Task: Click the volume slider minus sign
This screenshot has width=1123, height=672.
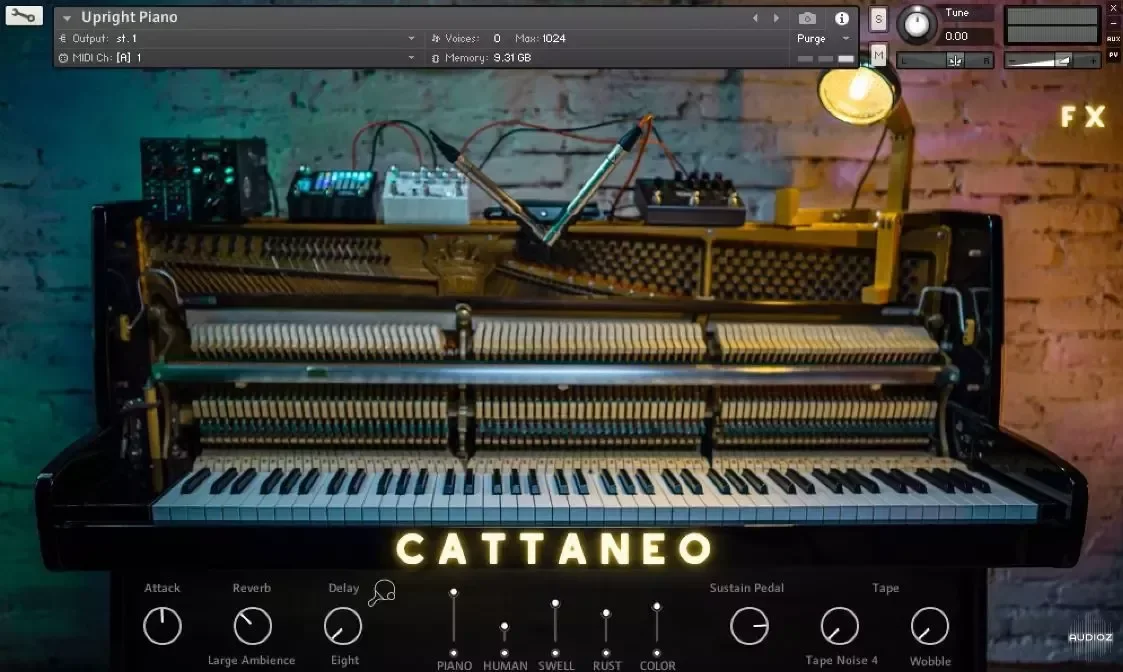Action: coord(1012,62)
